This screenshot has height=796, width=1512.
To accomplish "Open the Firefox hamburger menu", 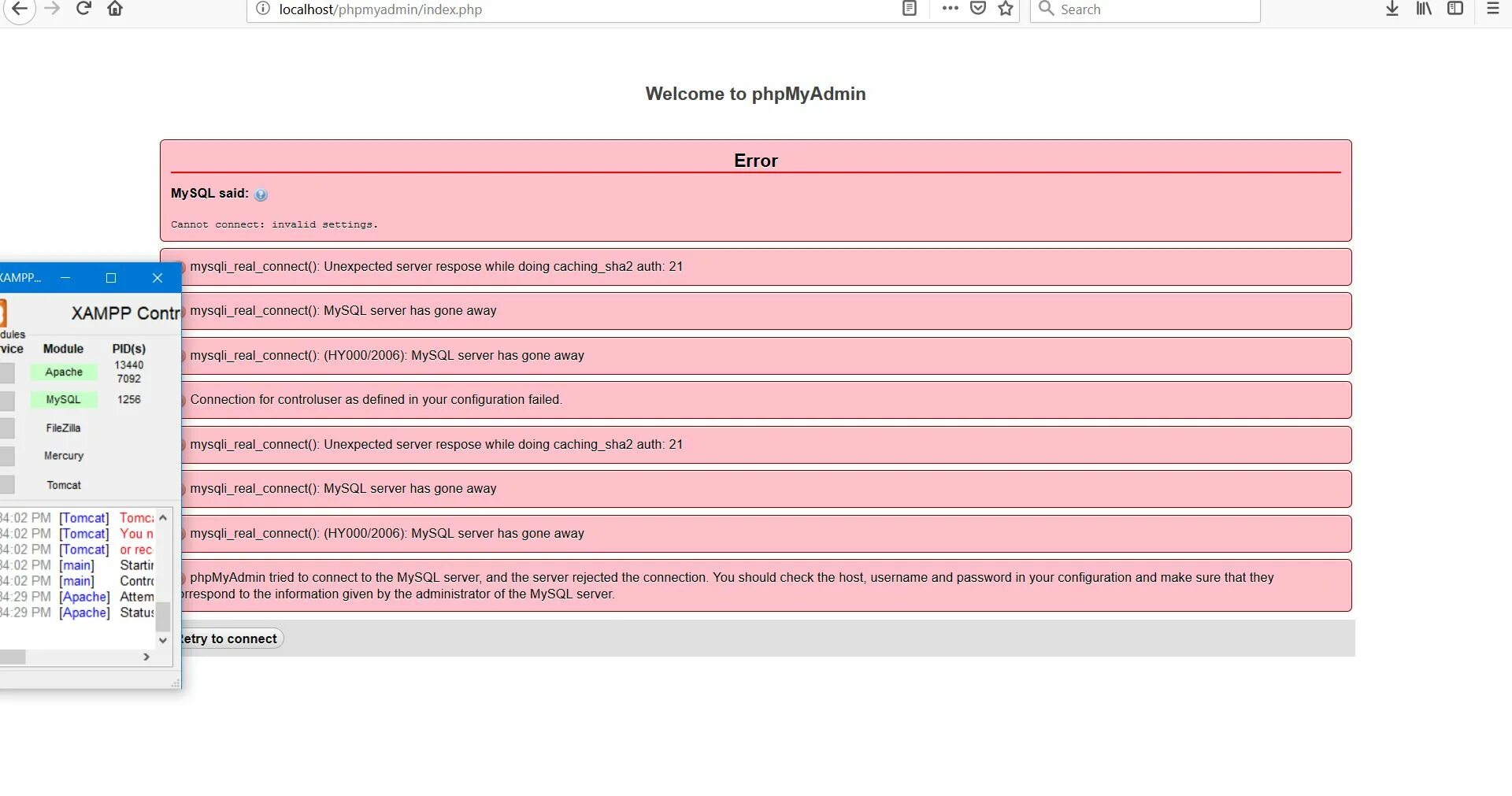I will tap(1492, 9).
